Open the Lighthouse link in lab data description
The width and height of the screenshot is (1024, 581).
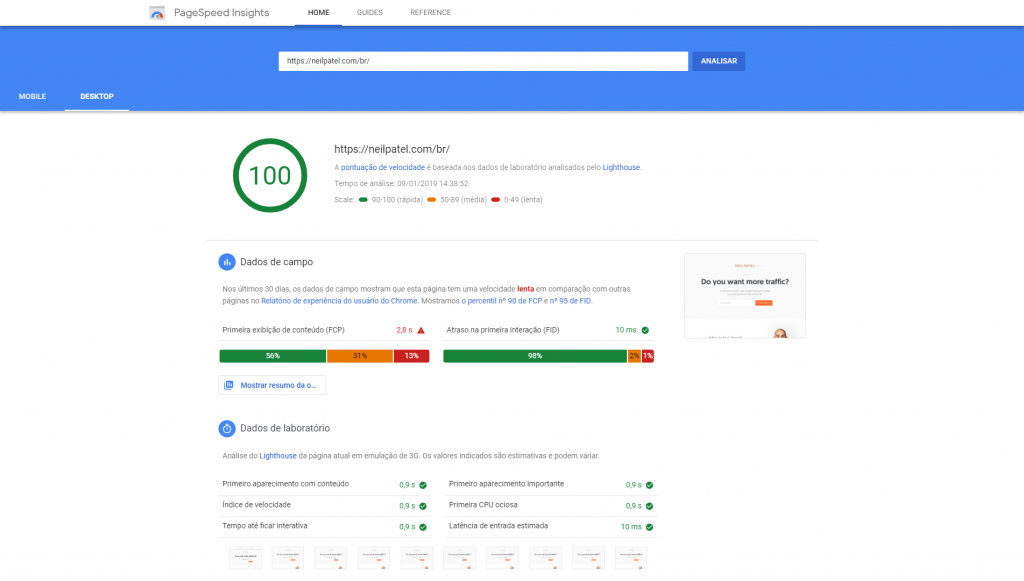(278, 456)
